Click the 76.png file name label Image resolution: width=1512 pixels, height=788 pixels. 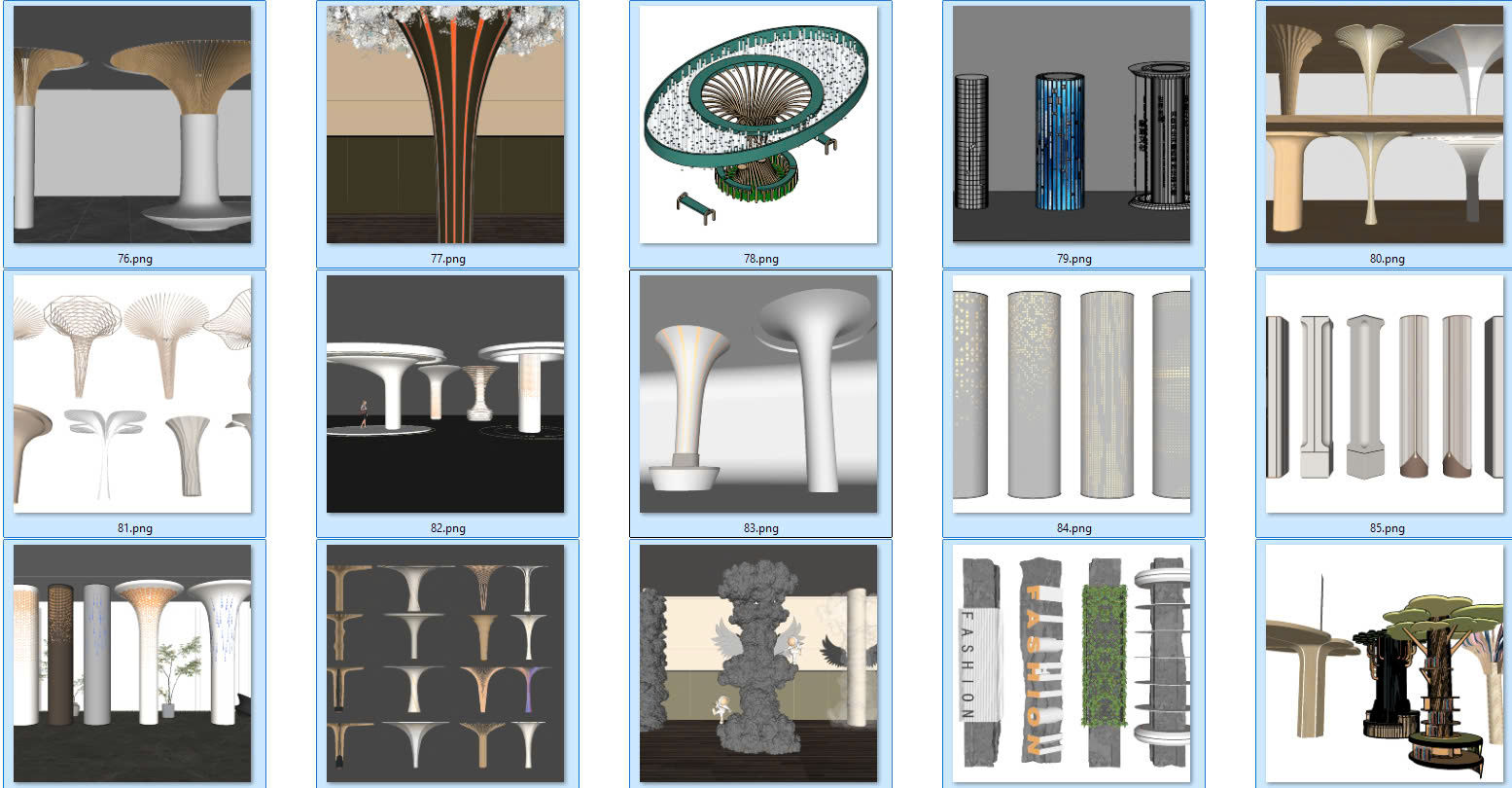pyautogui.click(x=134, y=259)
